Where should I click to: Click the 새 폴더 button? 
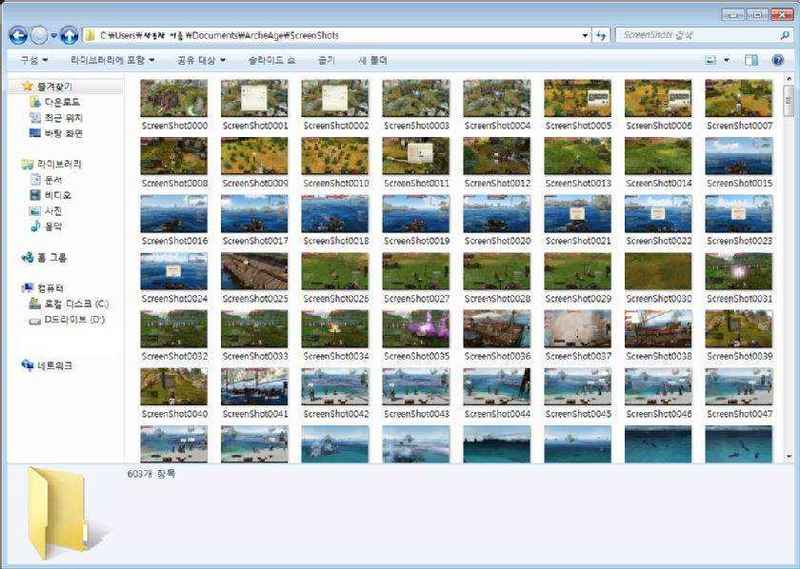(373, 60)
